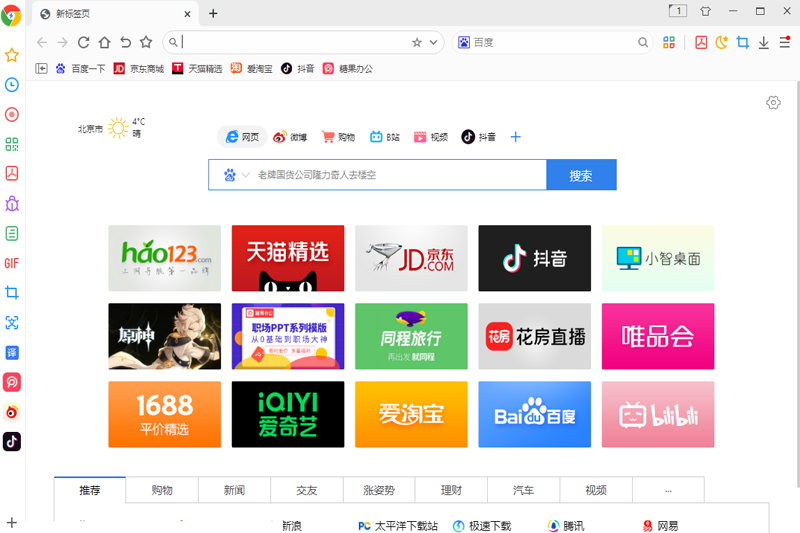Open the 同程旅行 tile
800x533 pixels.
(x=411, y=336)
